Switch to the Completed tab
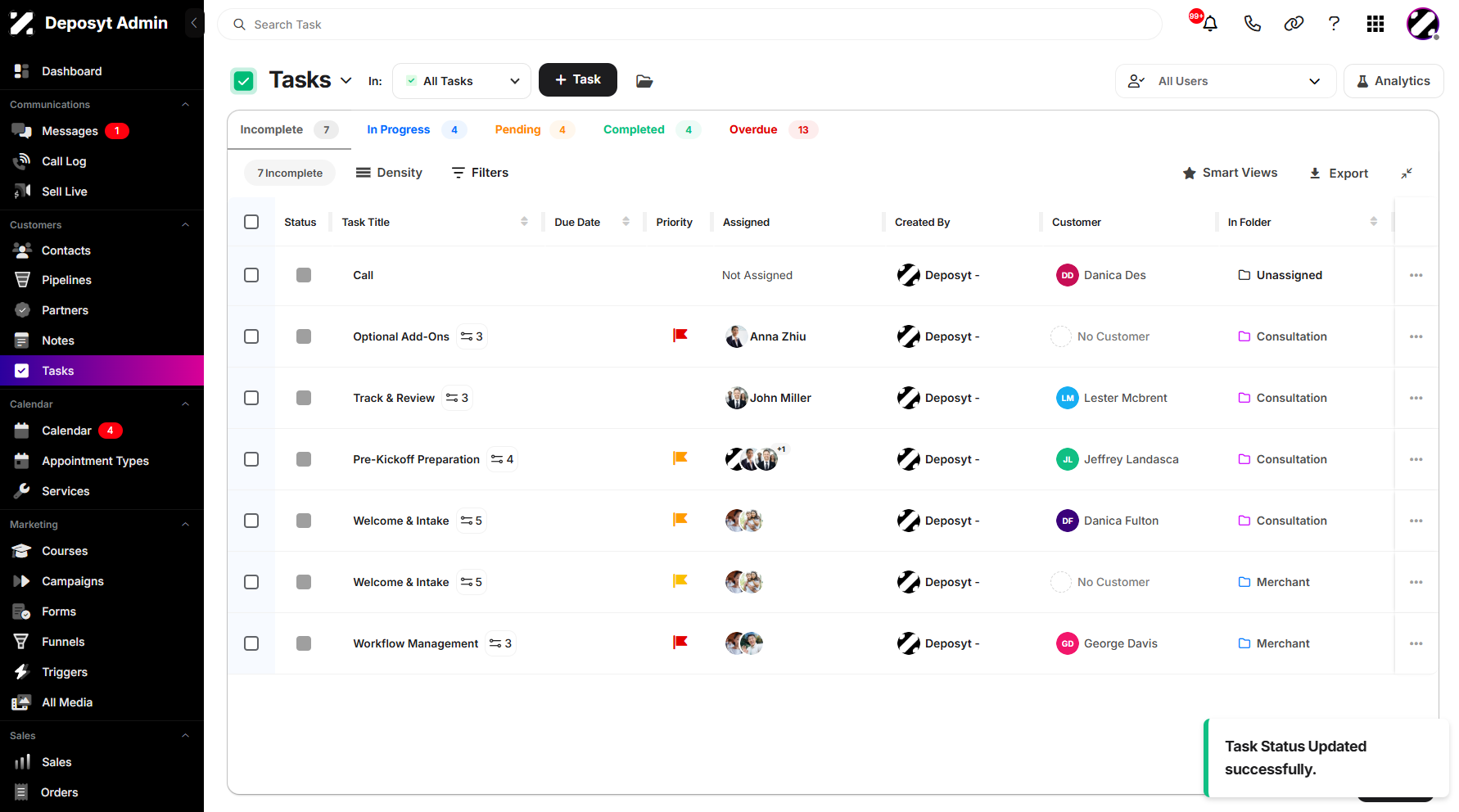1459x812 pixels. (652, 129)
